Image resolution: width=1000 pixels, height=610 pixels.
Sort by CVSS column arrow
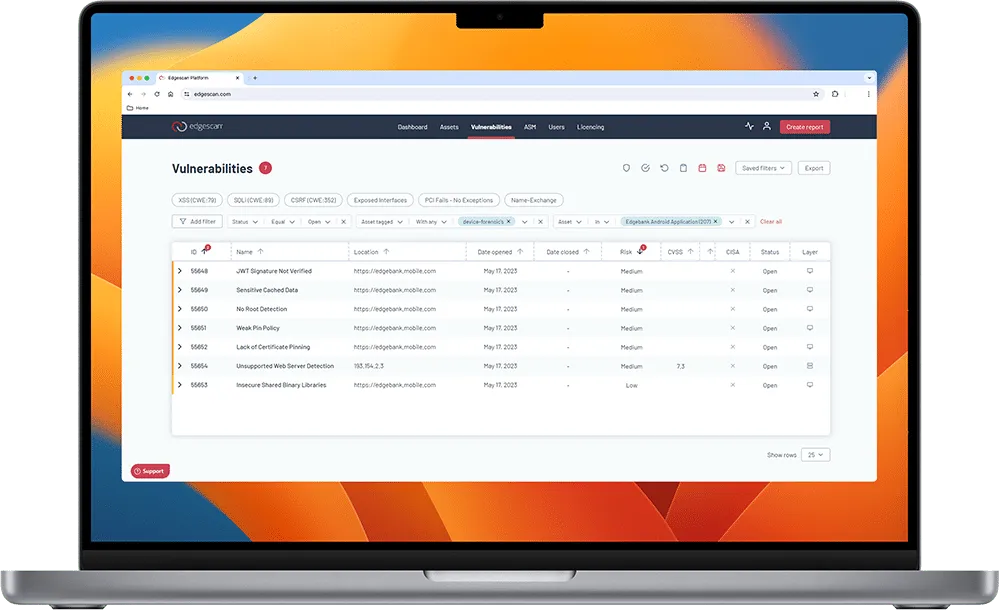tap(691, 252)
